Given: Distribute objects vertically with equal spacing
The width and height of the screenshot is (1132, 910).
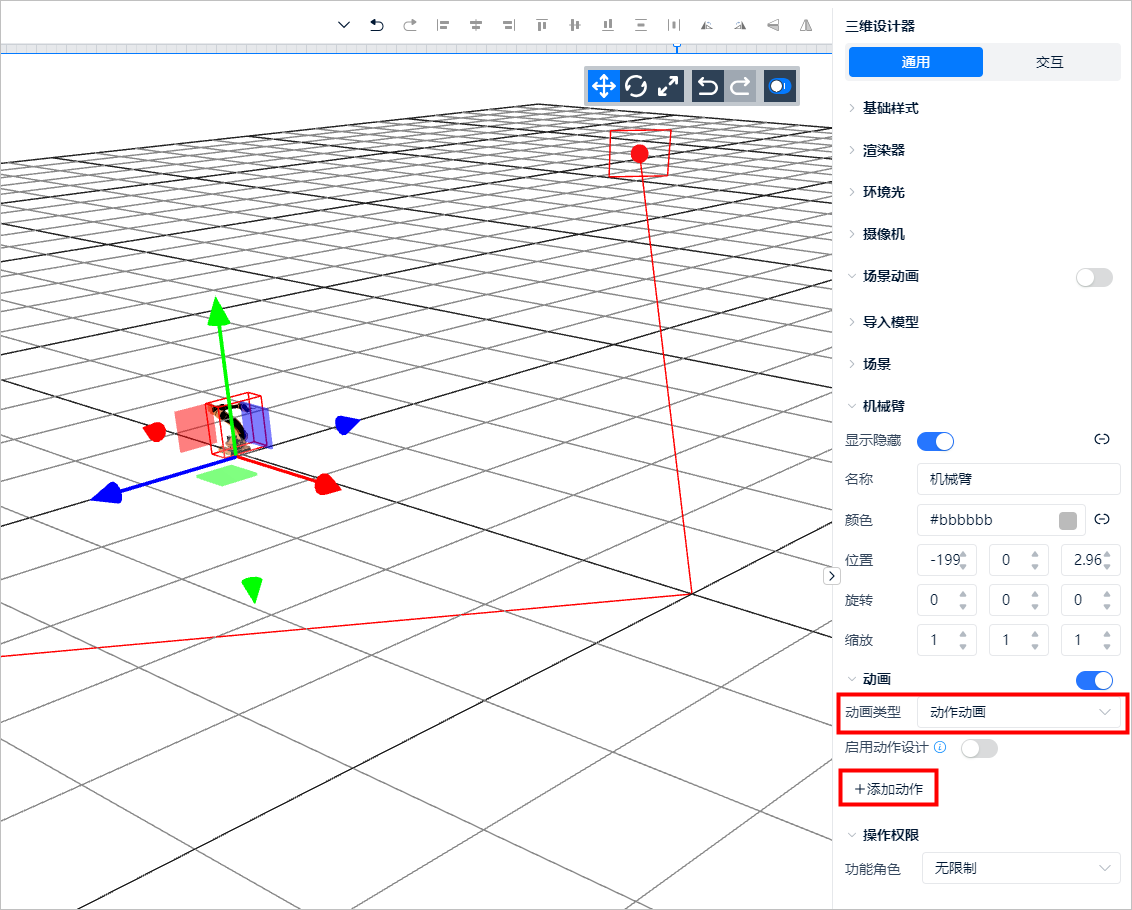Looking at the screenshot, I should pyautogui.click(x=641, y=25).
